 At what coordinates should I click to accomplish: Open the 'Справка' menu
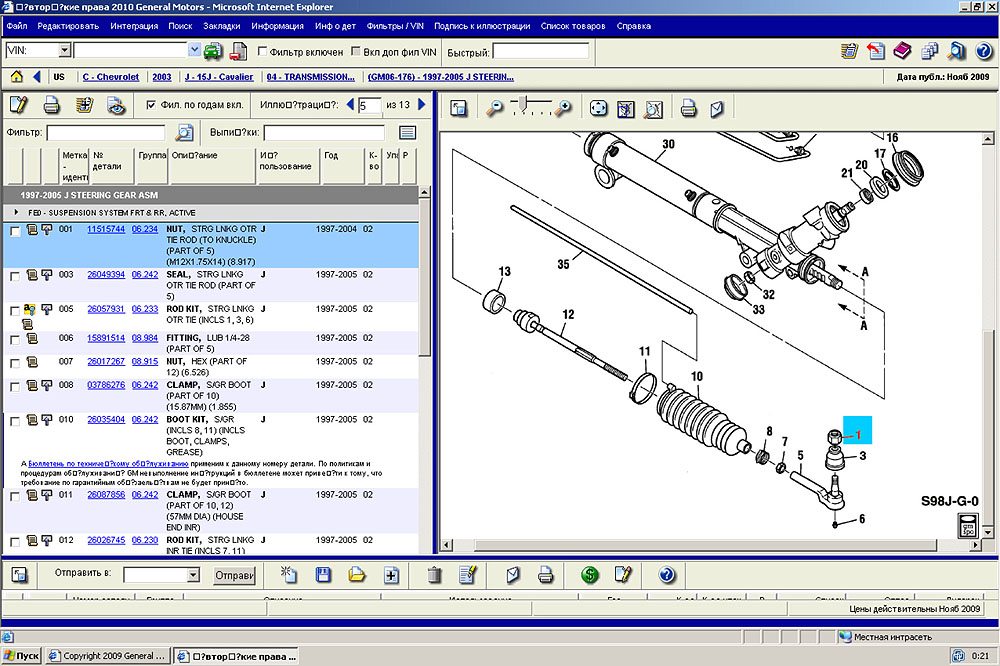tap(633, 25)
